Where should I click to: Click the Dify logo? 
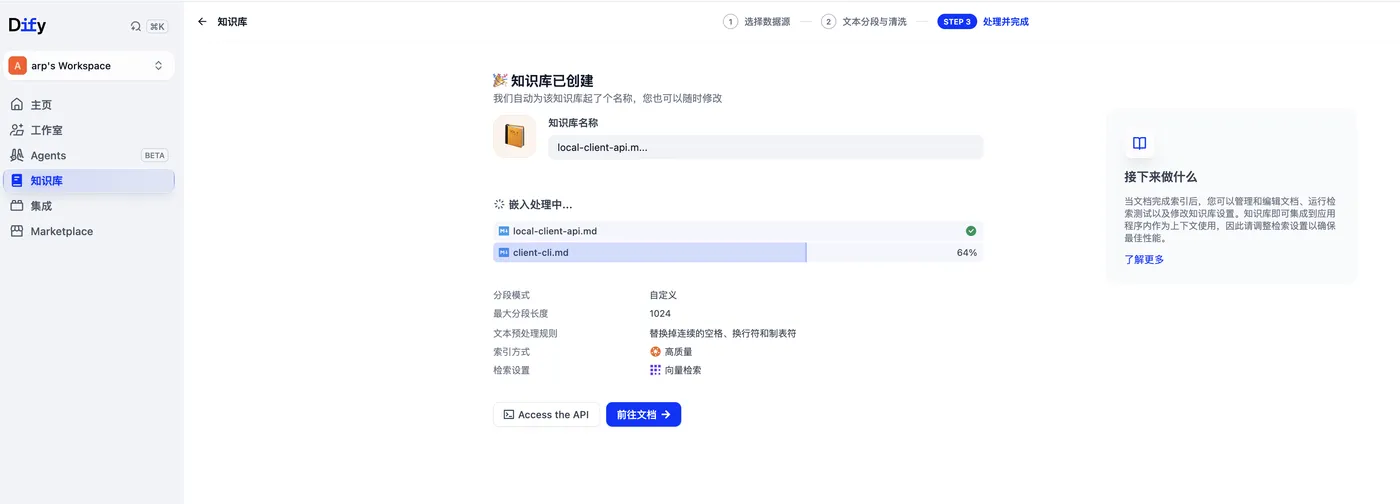click(27, 26)
